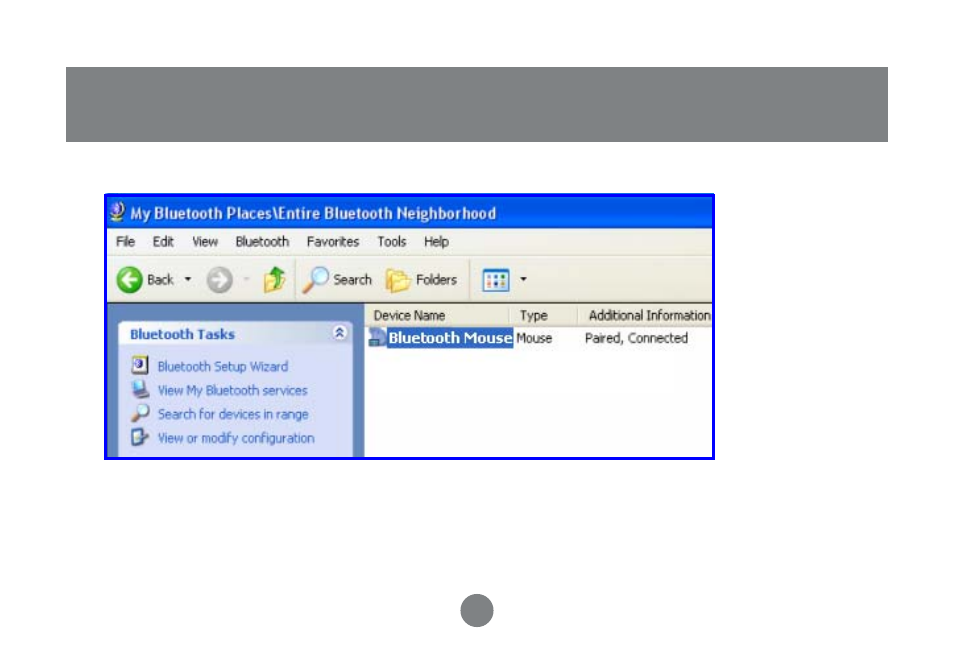This screenshot has width=954, height=665.
Task: Click the Bluetooth Tasks panel heading
Action: [x=182, y=334]
